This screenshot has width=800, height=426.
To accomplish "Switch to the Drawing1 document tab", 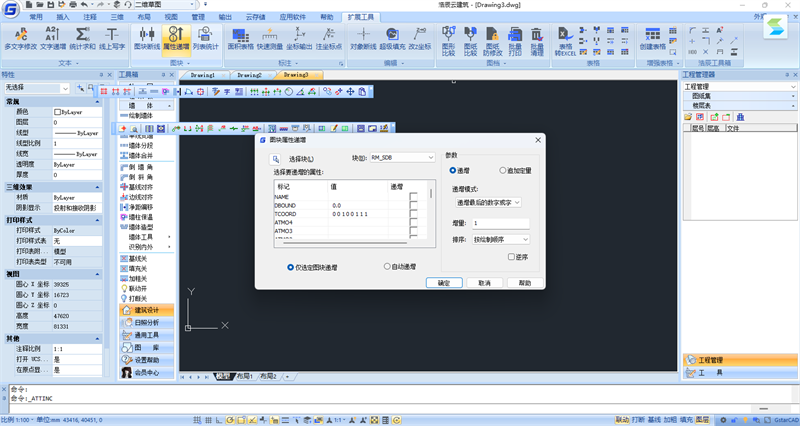I will pos(203,75).
